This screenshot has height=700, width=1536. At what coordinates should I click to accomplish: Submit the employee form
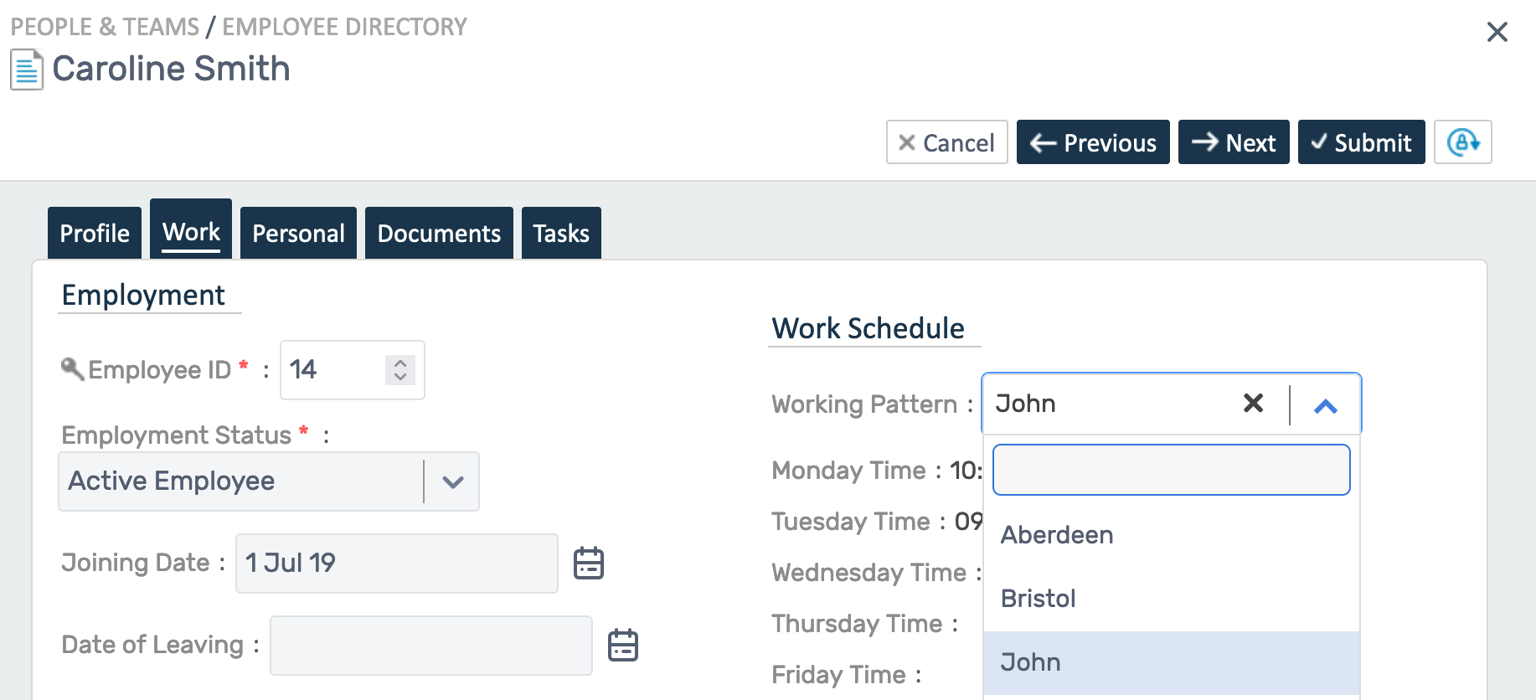pos(1361,142)
